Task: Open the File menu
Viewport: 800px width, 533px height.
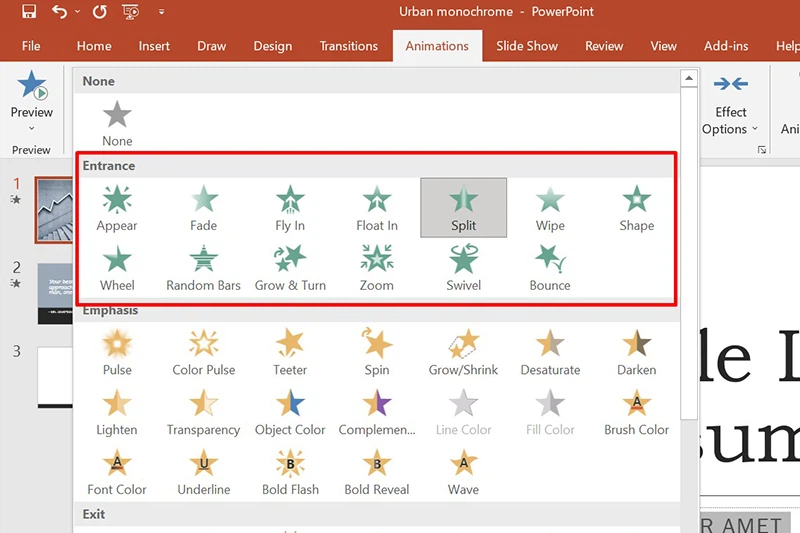Action: pos(31,46)
